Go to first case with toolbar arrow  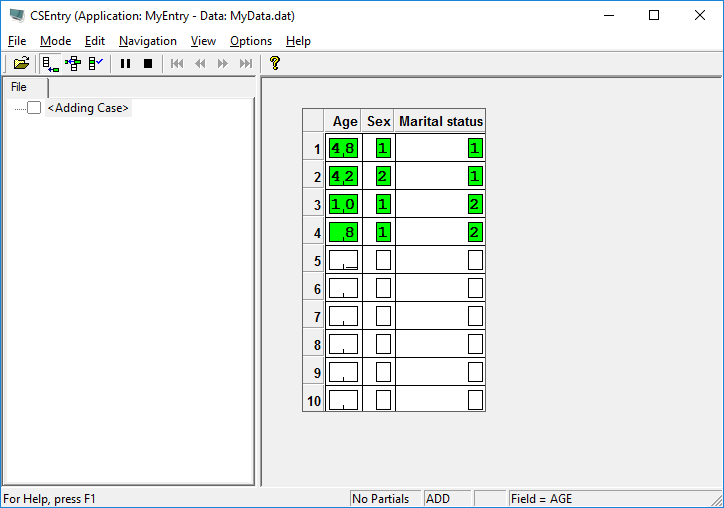pos(177,63)
